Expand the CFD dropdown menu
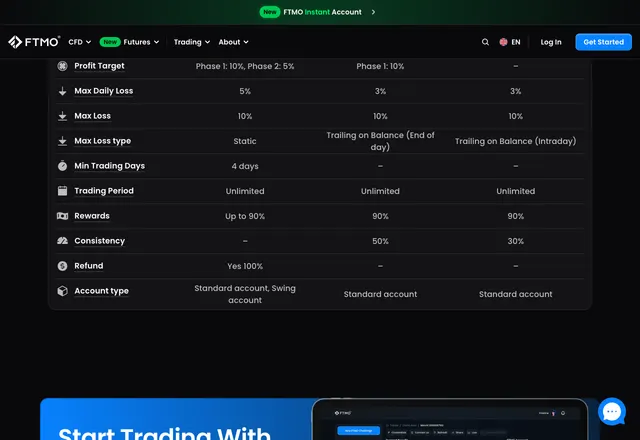Image resolution: width=640 pixels, height=440 pixels. click(x=80, y=42)
